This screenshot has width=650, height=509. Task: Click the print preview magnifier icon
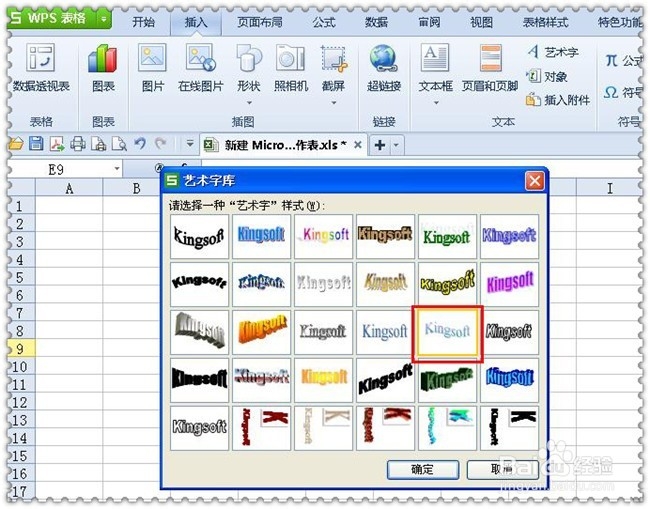[x=119, y=144]
